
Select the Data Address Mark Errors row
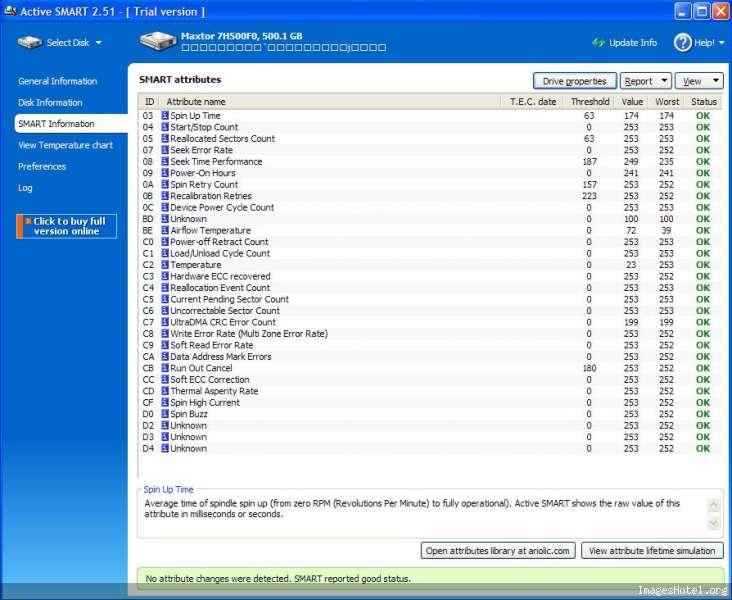click(x=429, y=356)
